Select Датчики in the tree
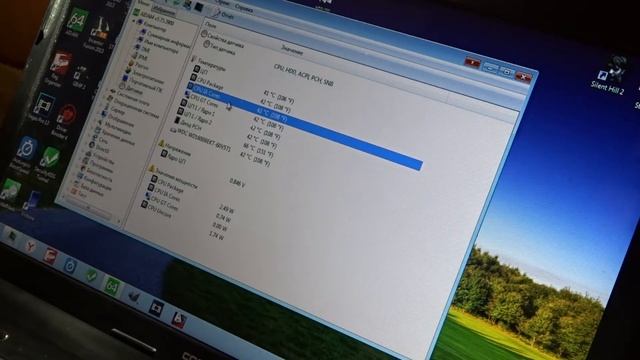640x360 pixels. coord(131,89)
